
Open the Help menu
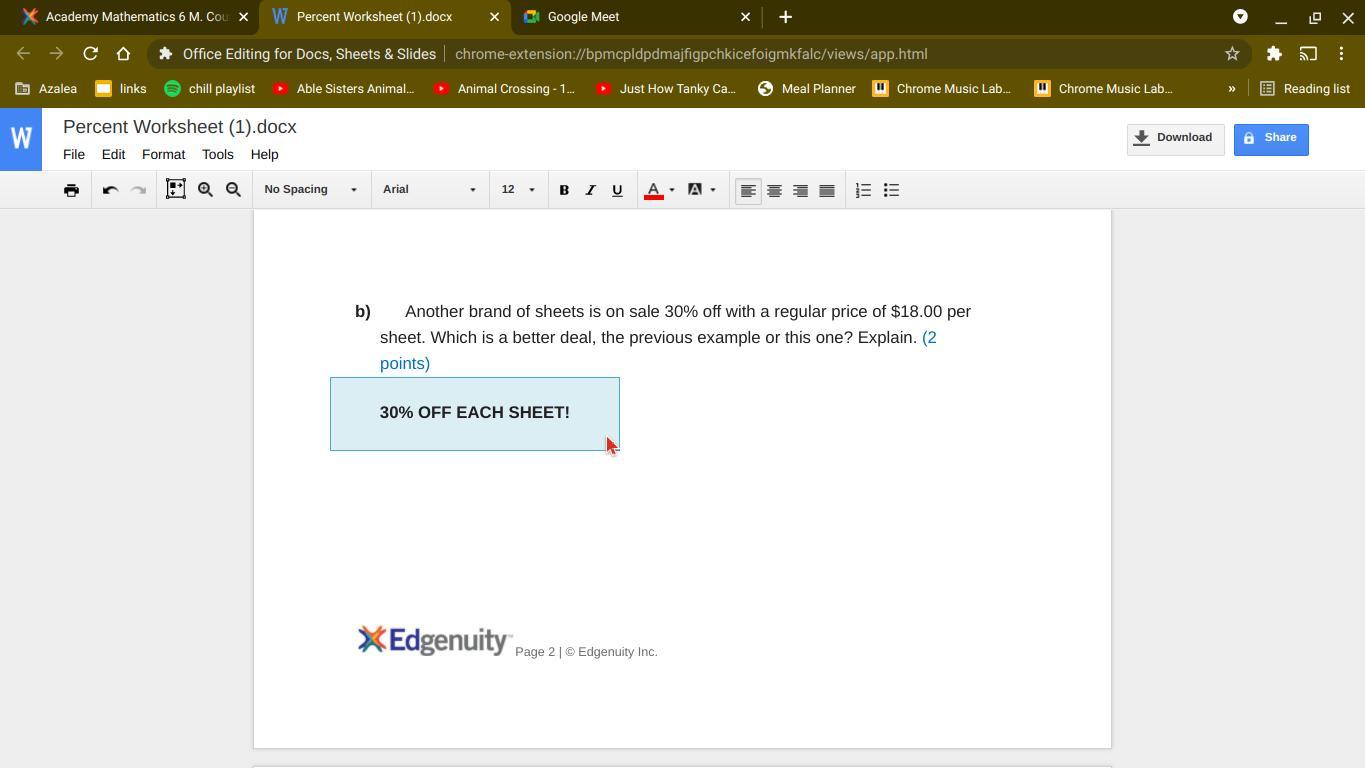264,155
